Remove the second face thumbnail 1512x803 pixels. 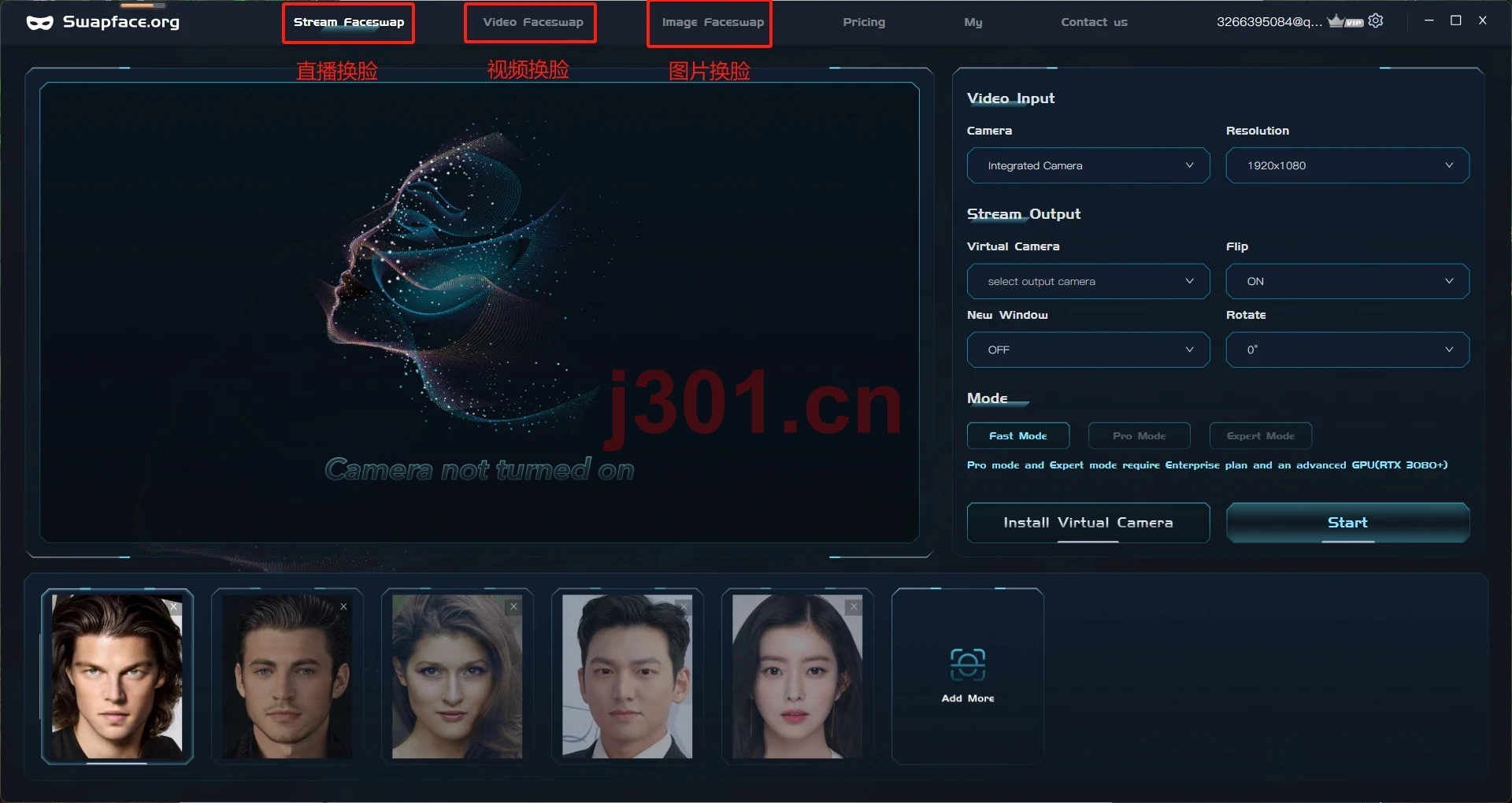343,606
